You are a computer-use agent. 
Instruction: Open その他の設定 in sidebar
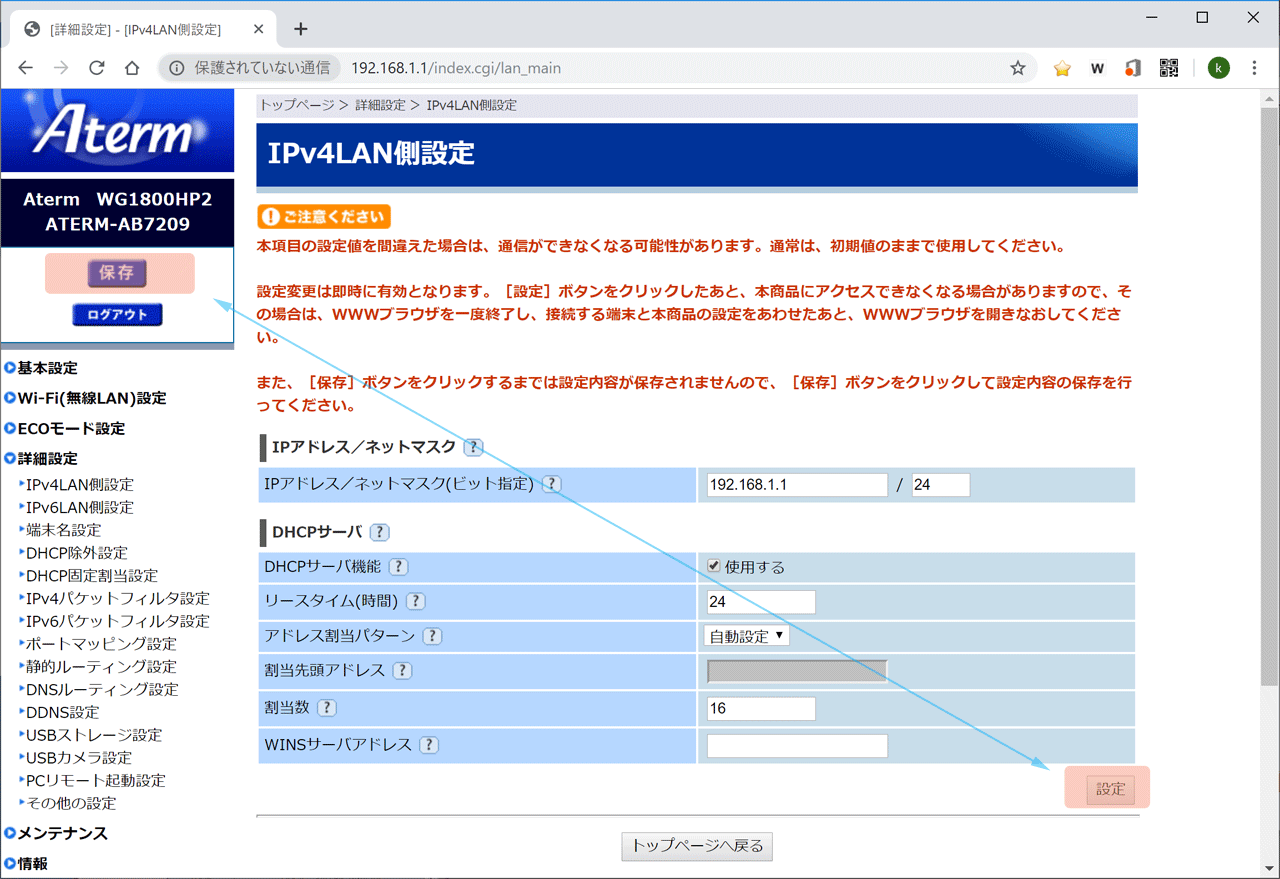71,803
